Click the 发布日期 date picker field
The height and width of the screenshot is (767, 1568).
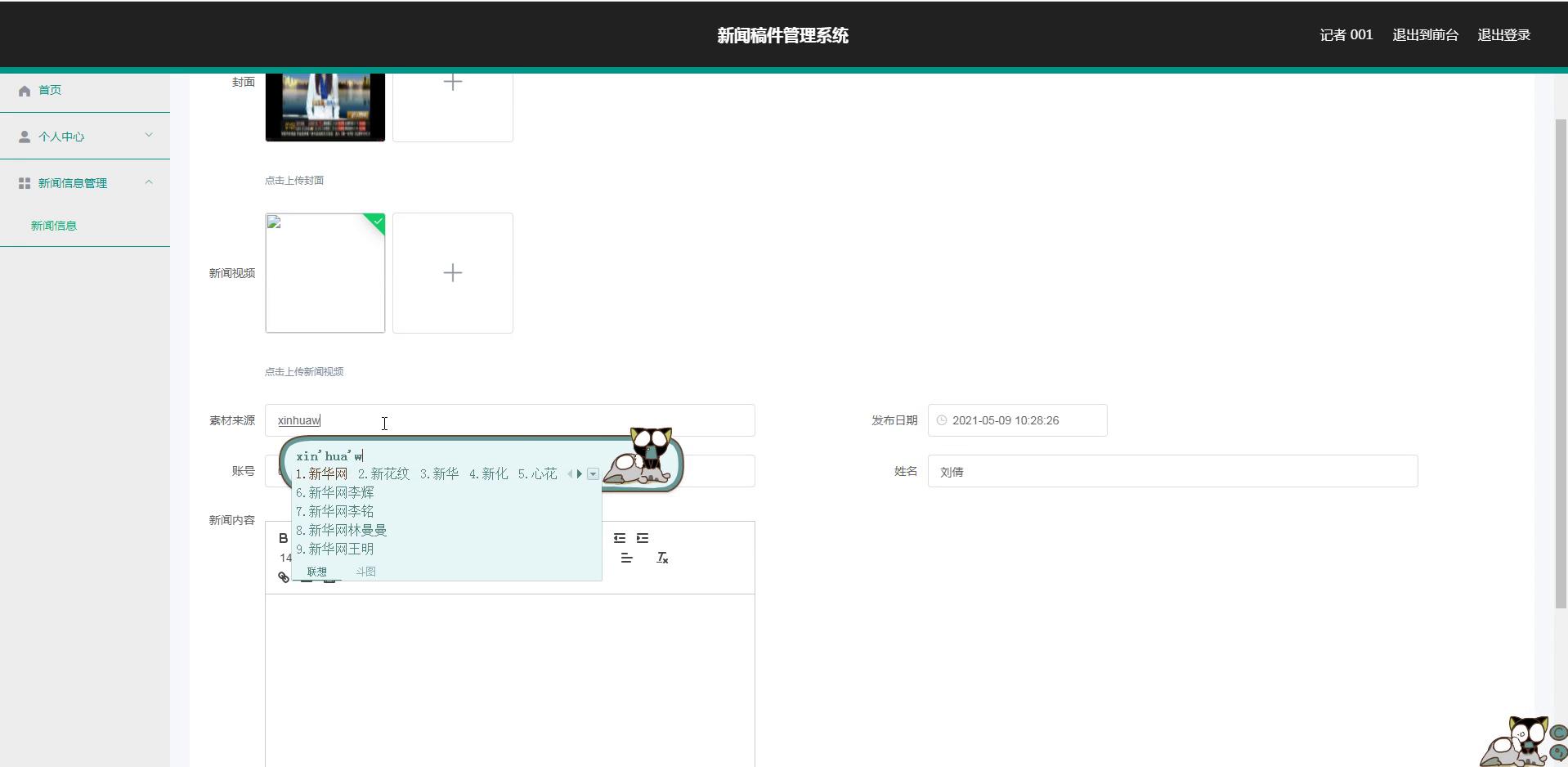tap(1017, 420)
